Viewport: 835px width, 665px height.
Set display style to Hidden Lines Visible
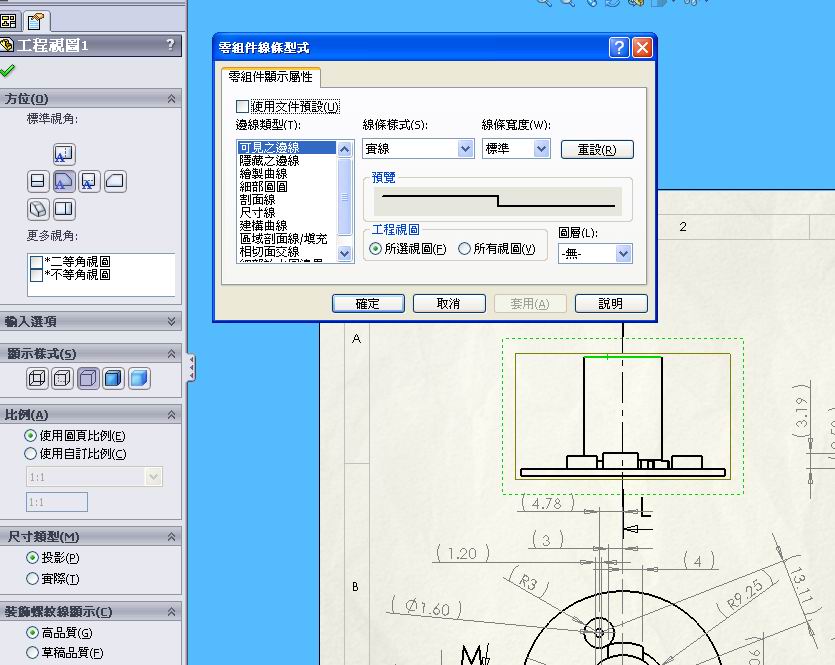pyautogui.click(x=62, y=379)
